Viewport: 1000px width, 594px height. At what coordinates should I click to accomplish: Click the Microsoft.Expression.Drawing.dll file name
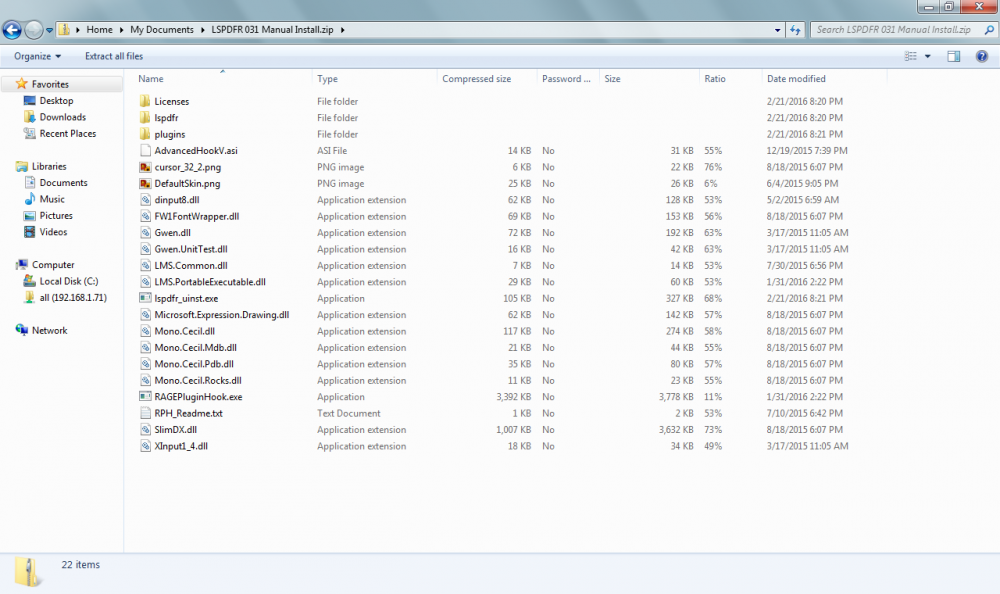pos(221,315)
